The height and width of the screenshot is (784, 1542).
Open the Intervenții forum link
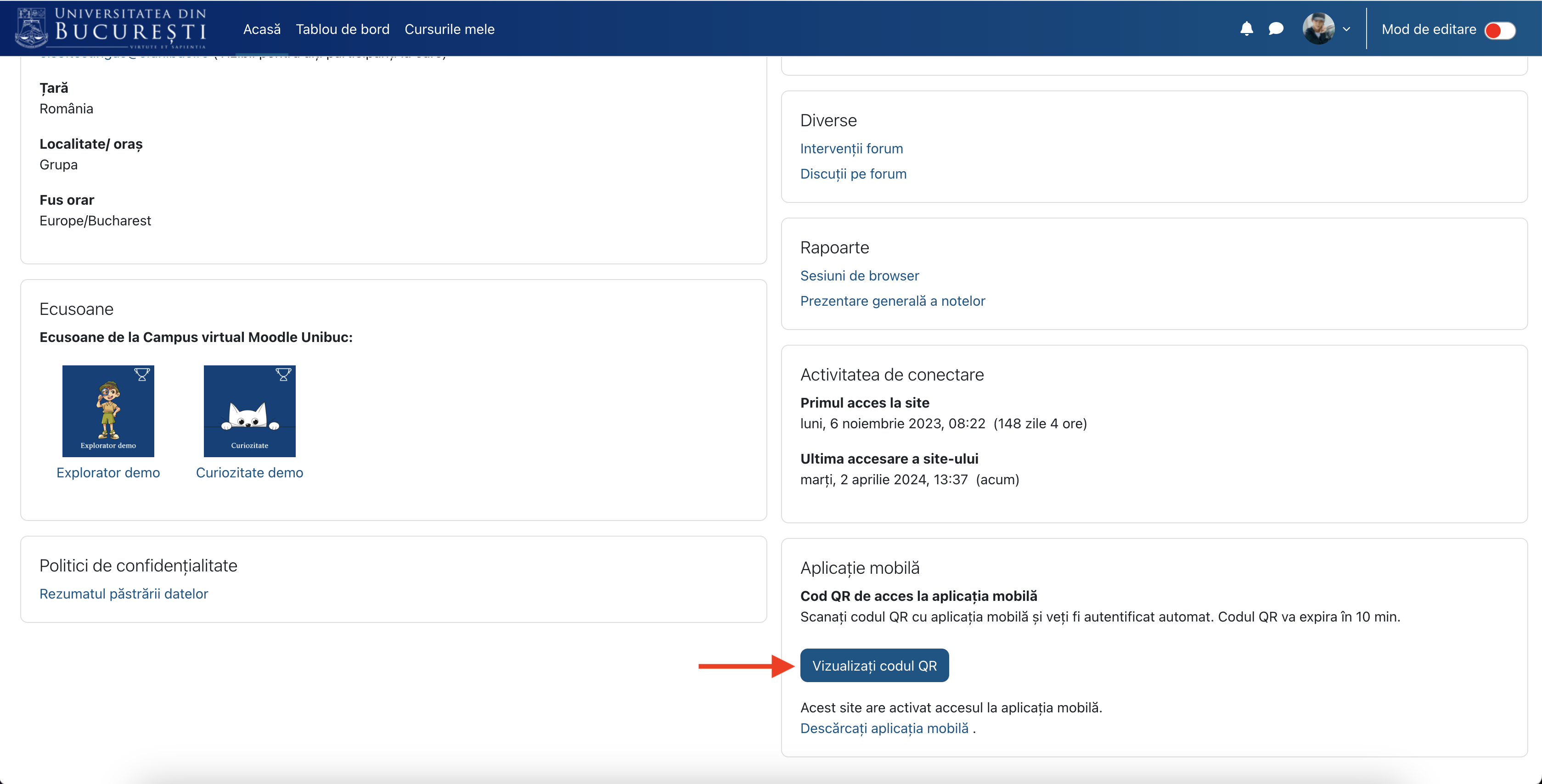851,148
